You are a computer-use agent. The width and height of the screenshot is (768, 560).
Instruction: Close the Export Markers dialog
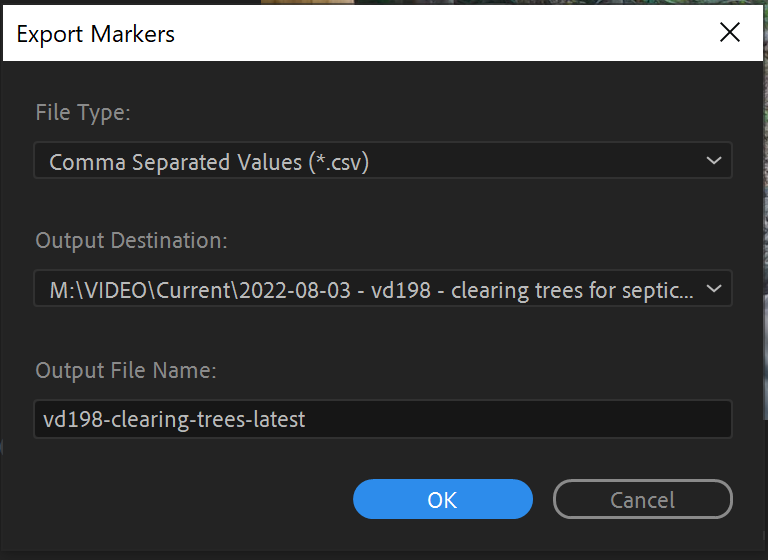(730, 32)
